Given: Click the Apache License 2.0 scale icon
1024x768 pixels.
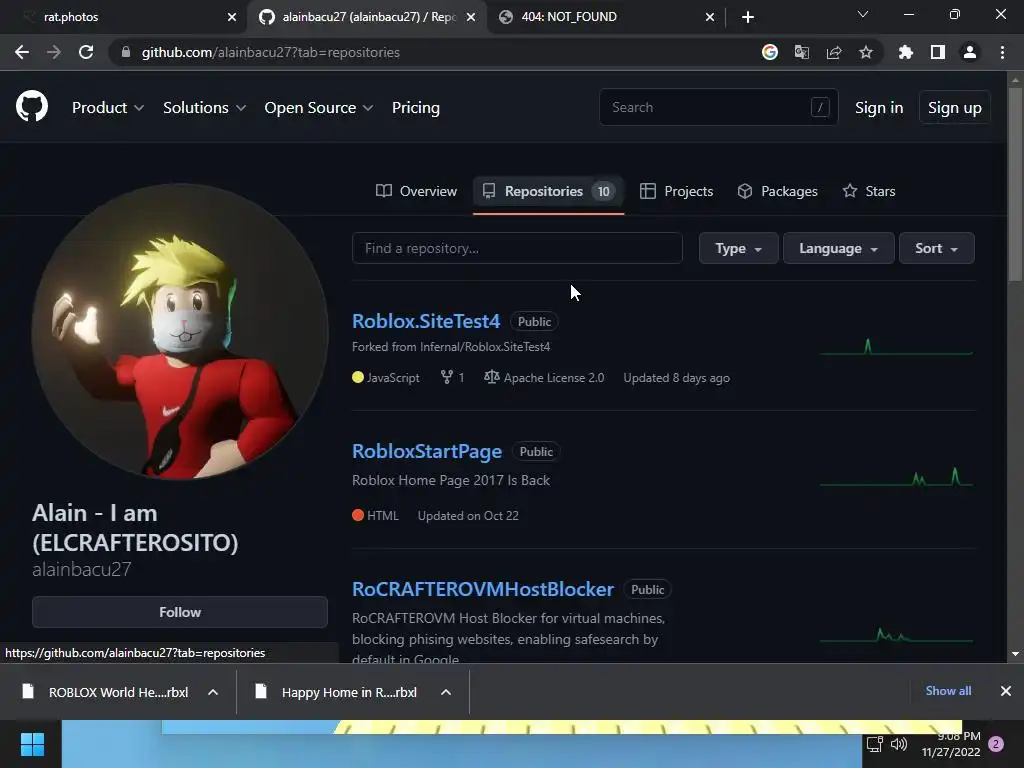Looking at the screenshot, I should pyautogui.click(x=492, y=377).
